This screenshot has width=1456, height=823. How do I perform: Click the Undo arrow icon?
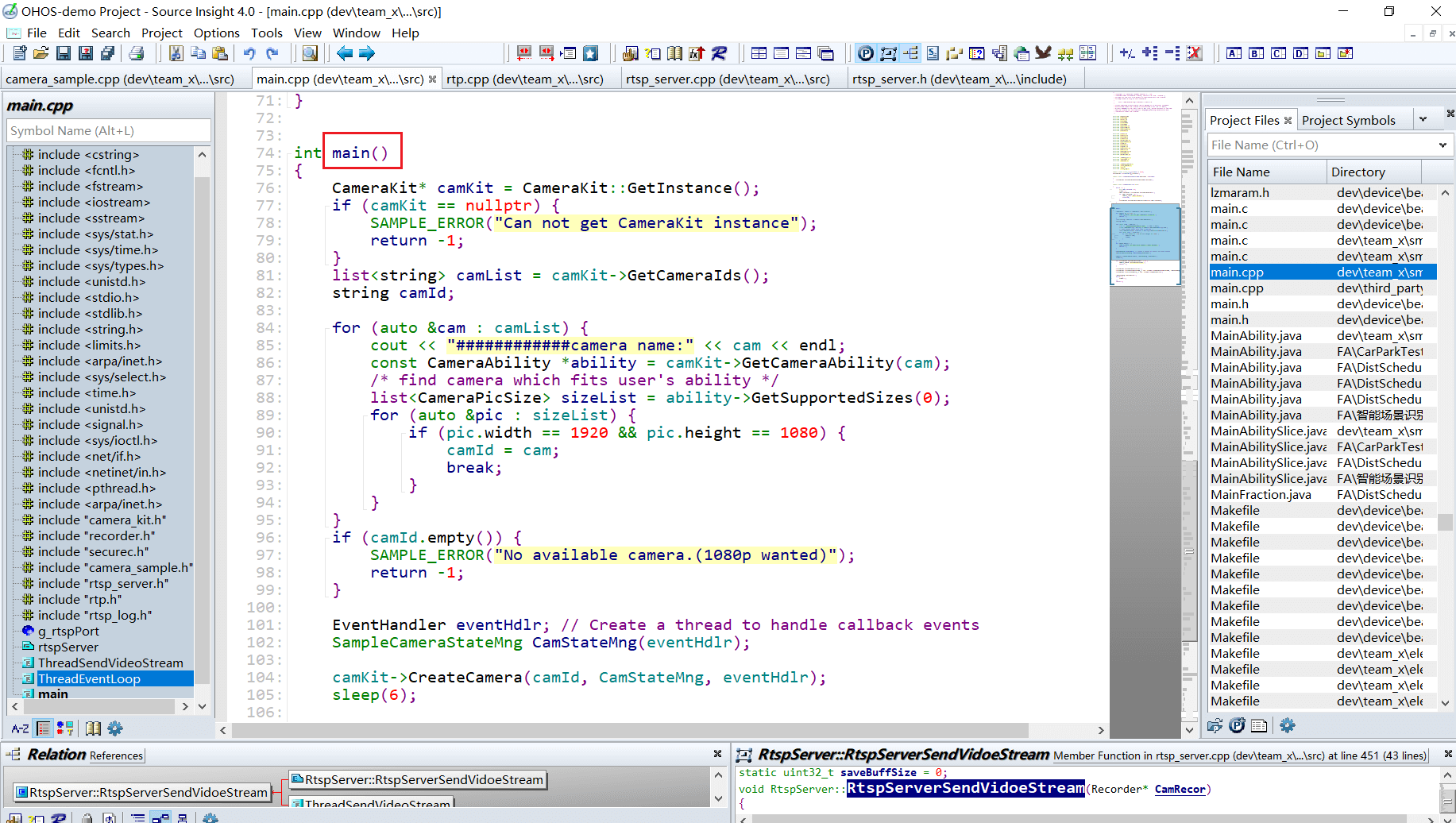coord(249,53)
